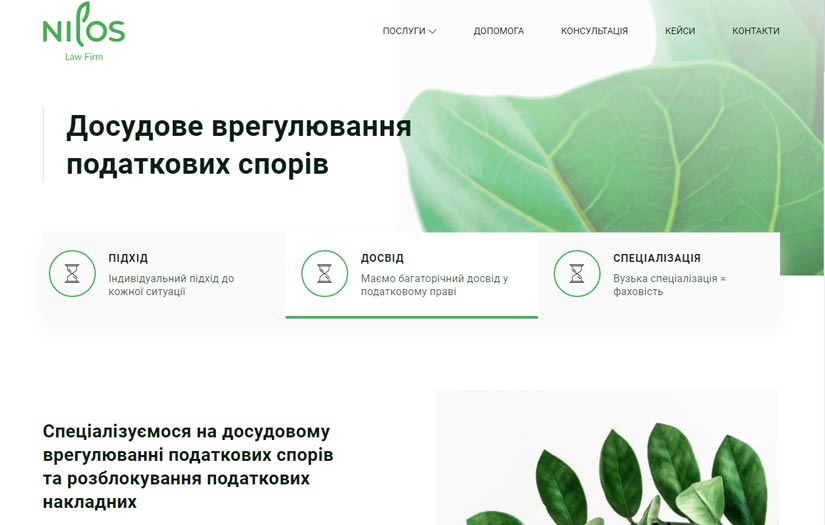This screenshot has width=825, height=525.
Task: Select the СПЕЦІАЛІЗАЦІЯ card heading
Action: [657, 258]
